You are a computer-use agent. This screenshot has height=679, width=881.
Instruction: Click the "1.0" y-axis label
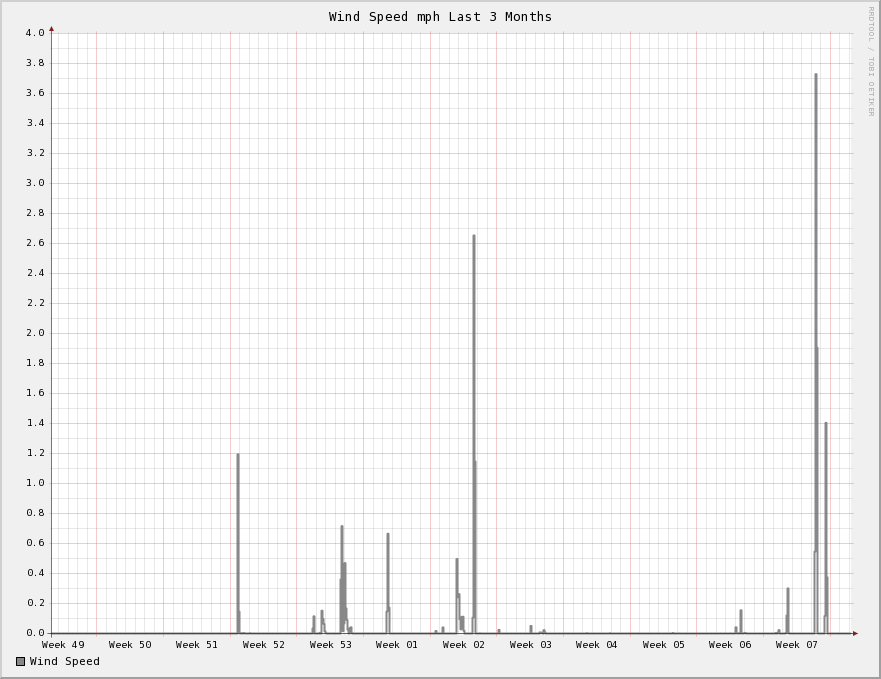coord(35,483)
